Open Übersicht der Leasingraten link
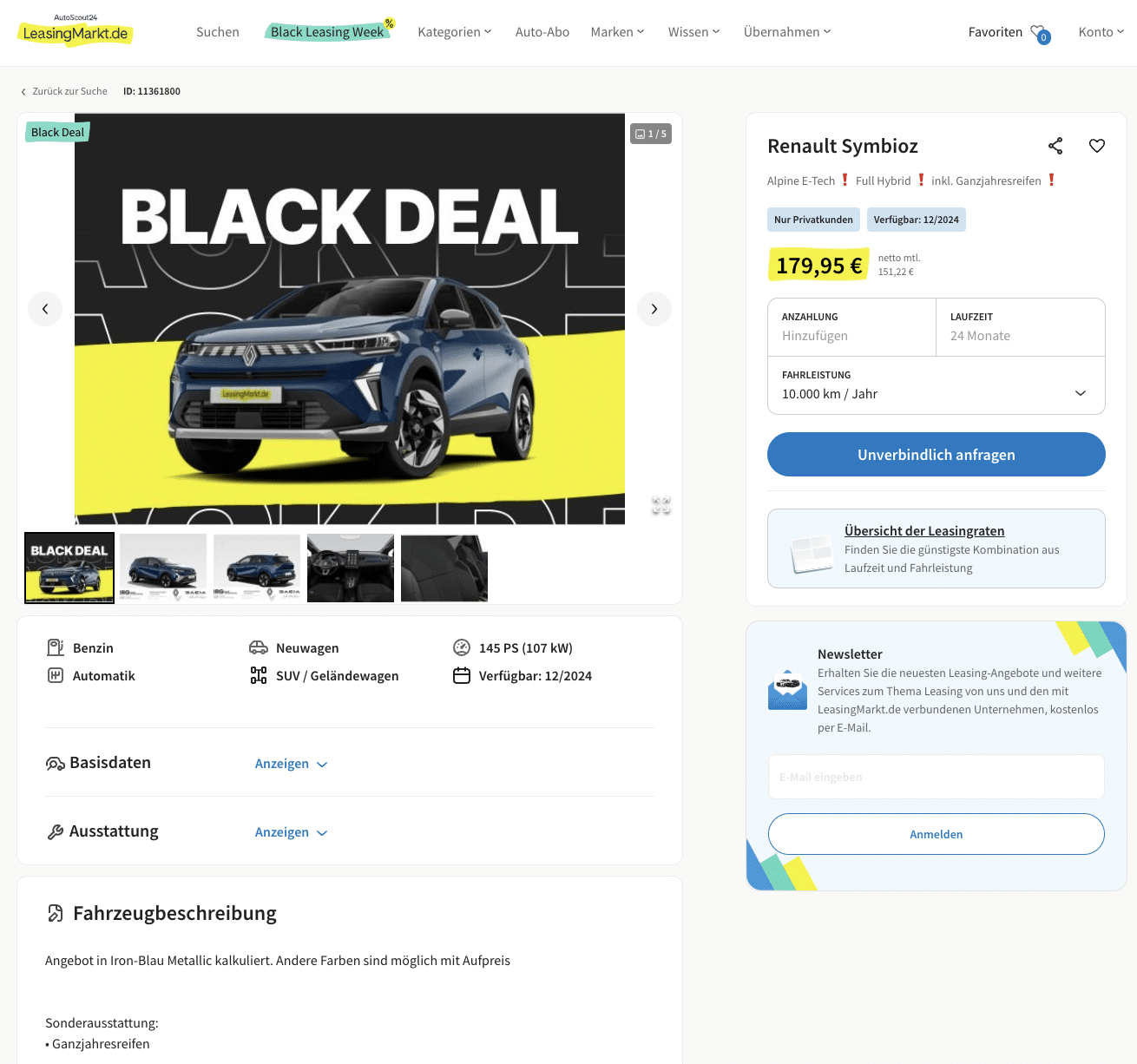This screenshot has width=1137, height=1064. click(x=924, y=531)
